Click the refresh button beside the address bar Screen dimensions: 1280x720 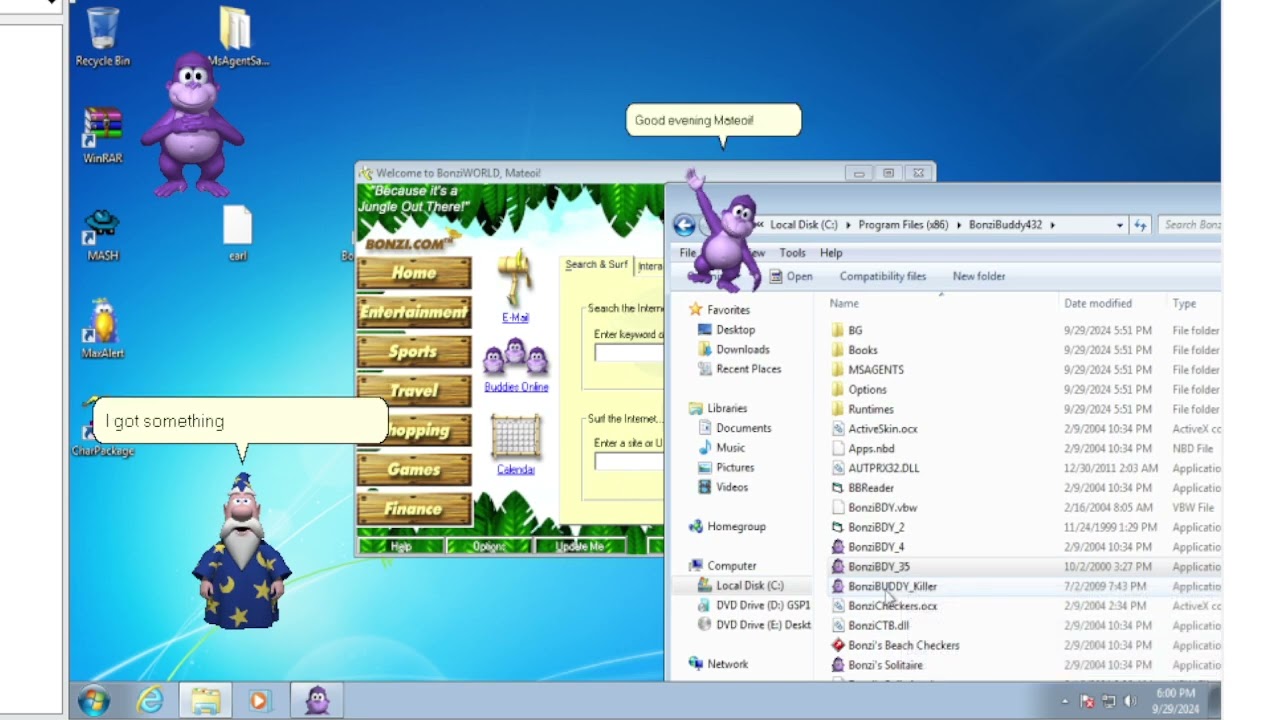click(x=1140, y=225)
